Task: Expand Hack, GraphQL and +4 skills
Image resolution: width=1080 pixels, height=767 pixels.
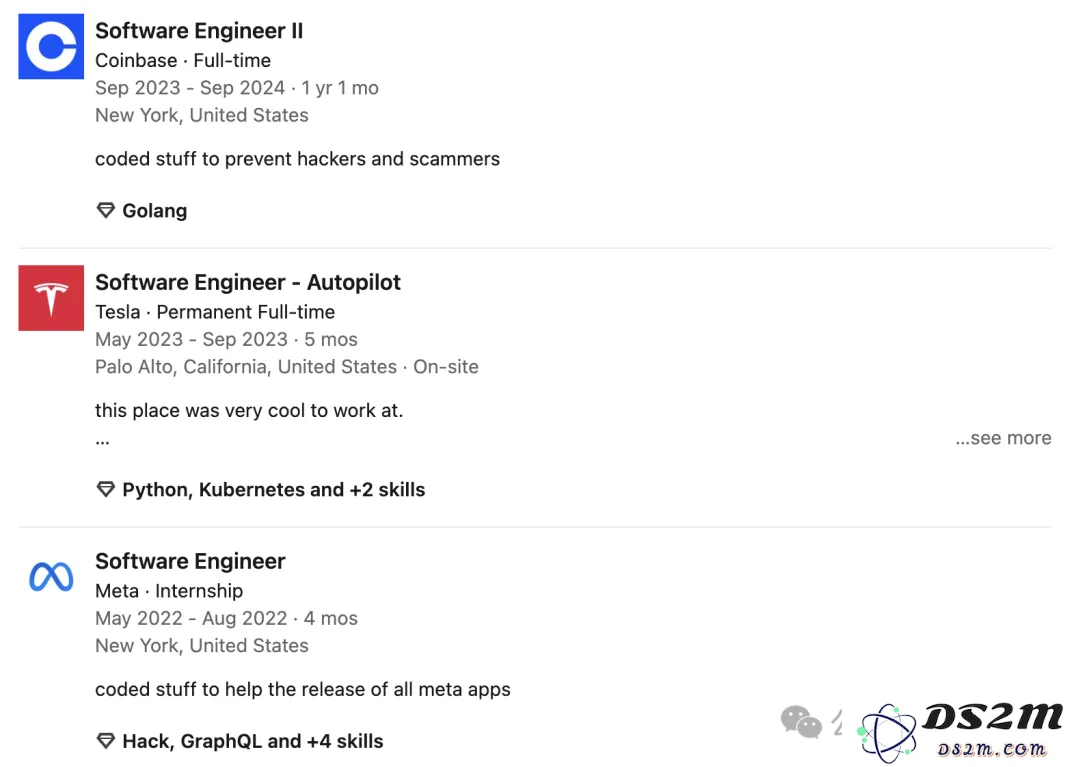Action: point(253,741)
